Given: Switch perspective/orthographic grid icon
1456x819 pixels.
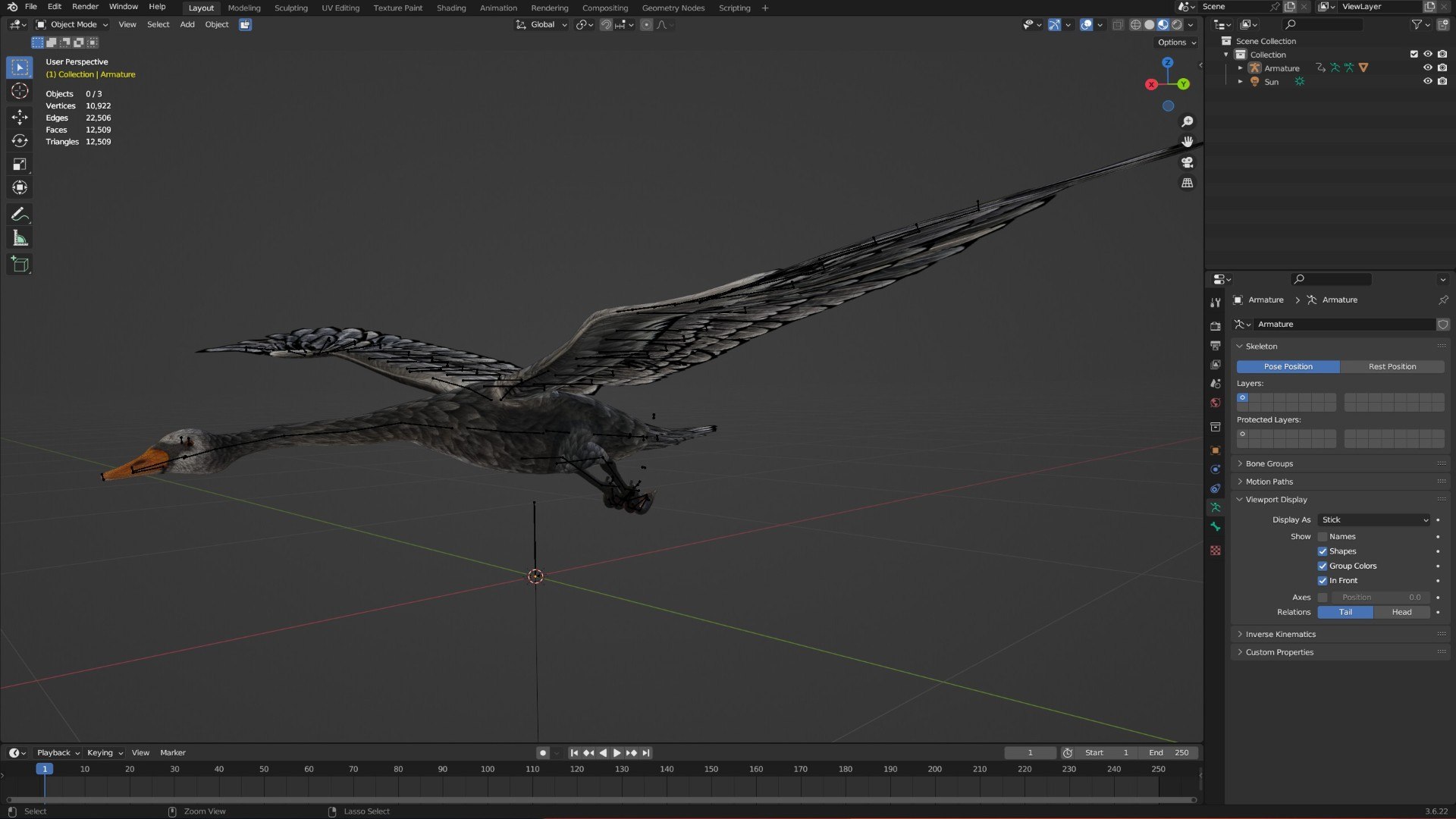Looking at the screenshot, I should point(1188,183).
